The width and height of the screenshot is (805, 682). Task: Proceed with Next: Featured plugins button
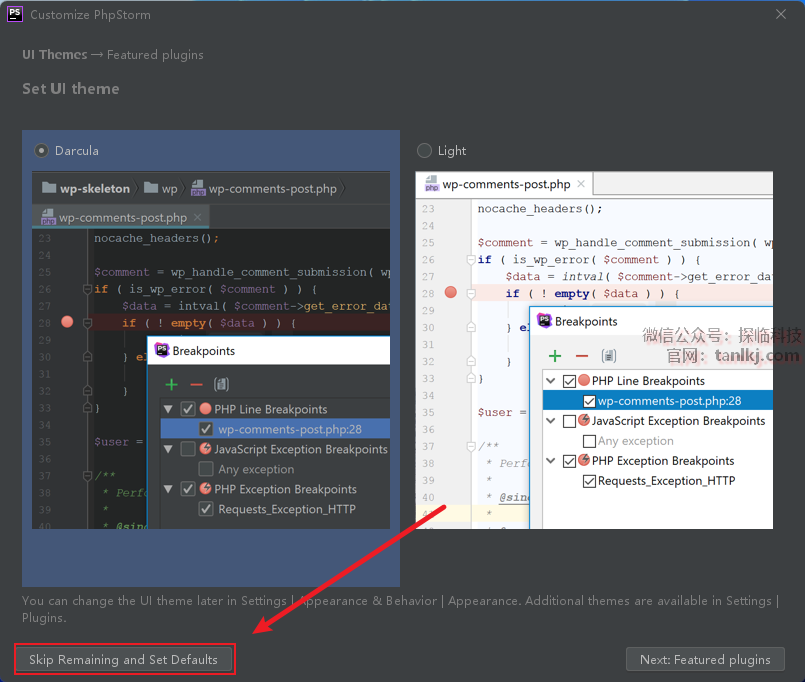click(705, 660)
